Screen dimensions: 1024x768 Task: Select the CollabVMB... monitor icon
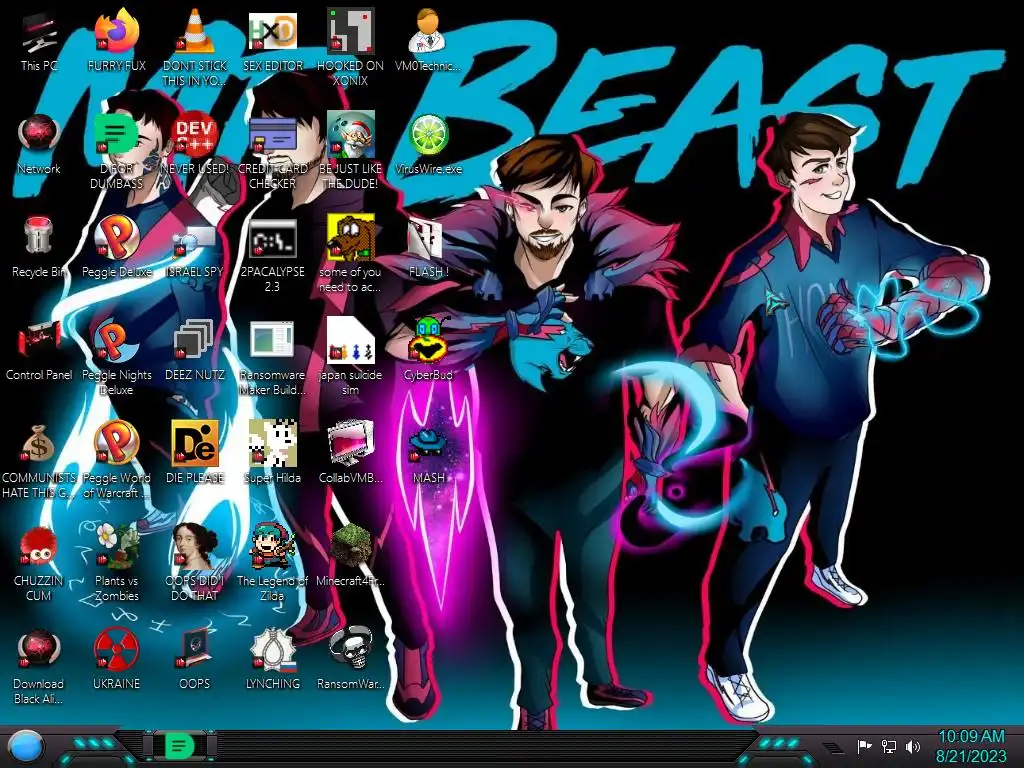click(x=351, y=443)
